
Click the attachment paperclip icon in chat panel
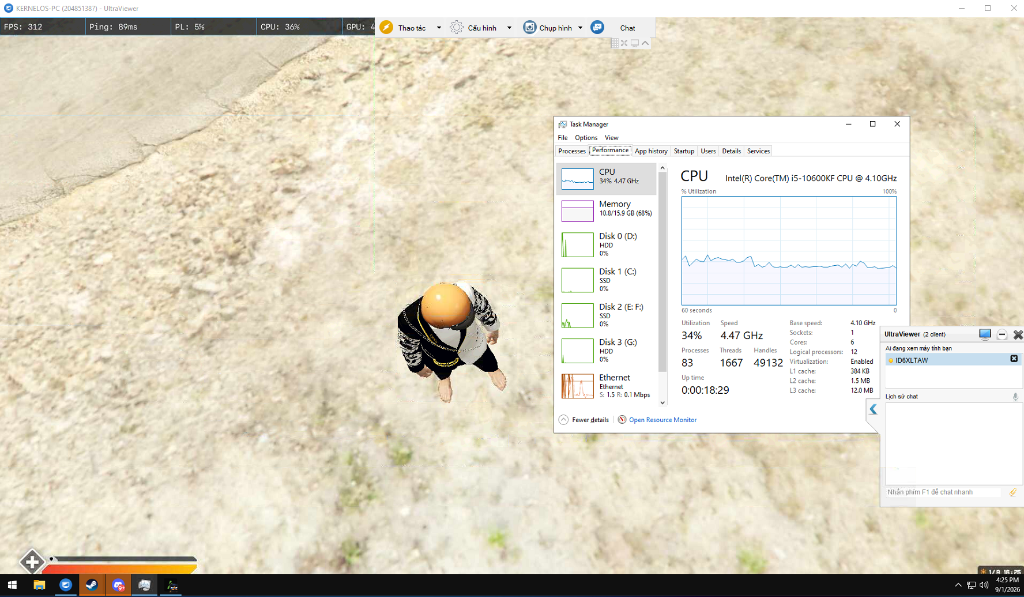(x=1013, y=492)
